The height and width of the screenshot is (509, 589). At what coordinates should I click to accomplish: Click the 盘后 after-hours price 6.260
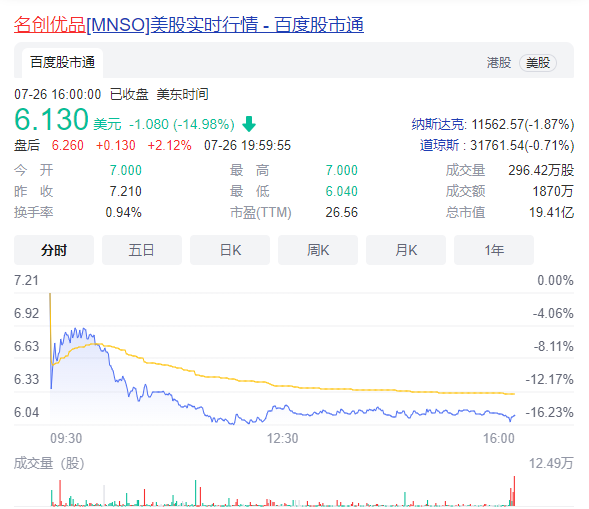pos(68,145)
